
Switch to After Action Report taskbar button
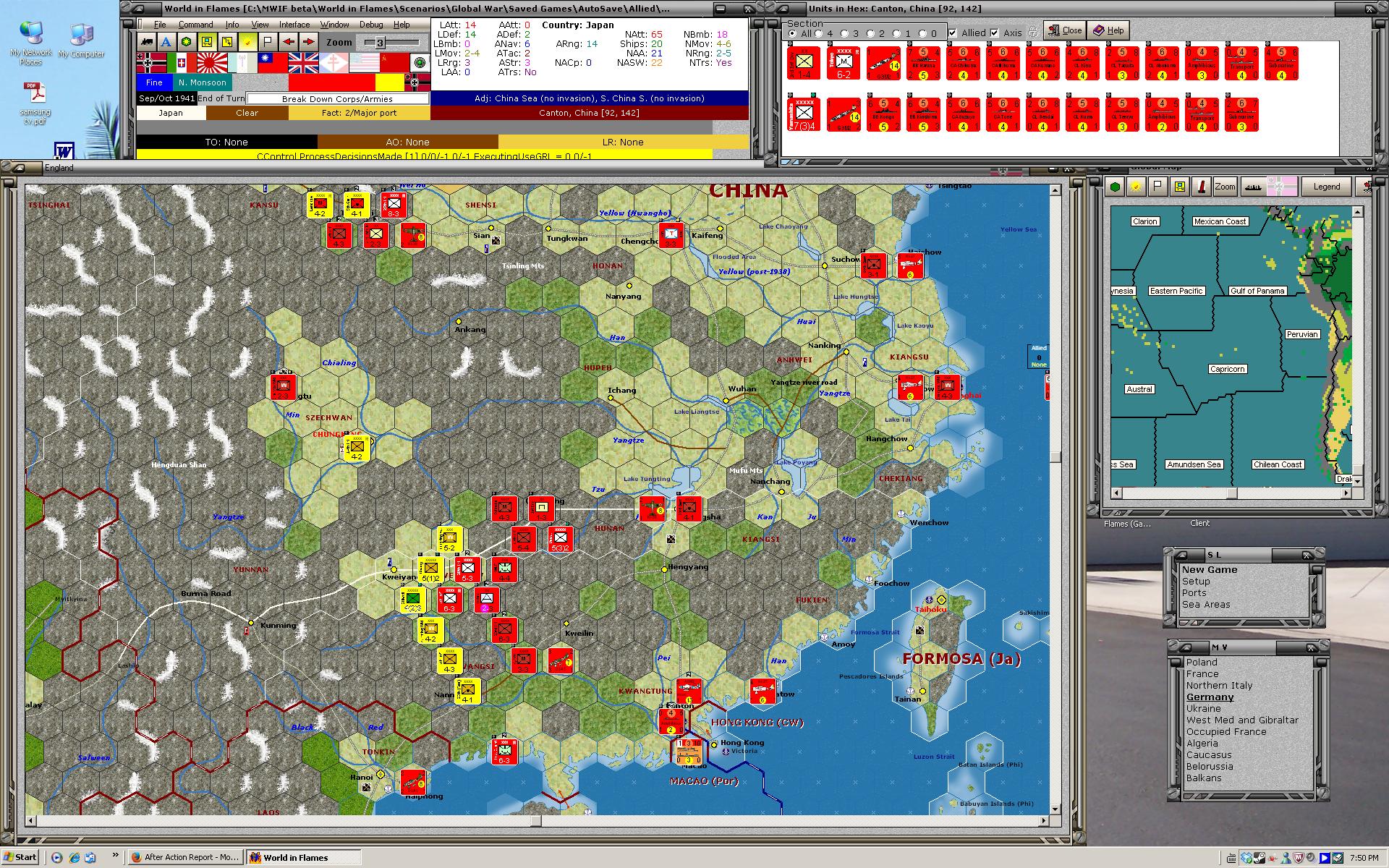coord(184,857)
